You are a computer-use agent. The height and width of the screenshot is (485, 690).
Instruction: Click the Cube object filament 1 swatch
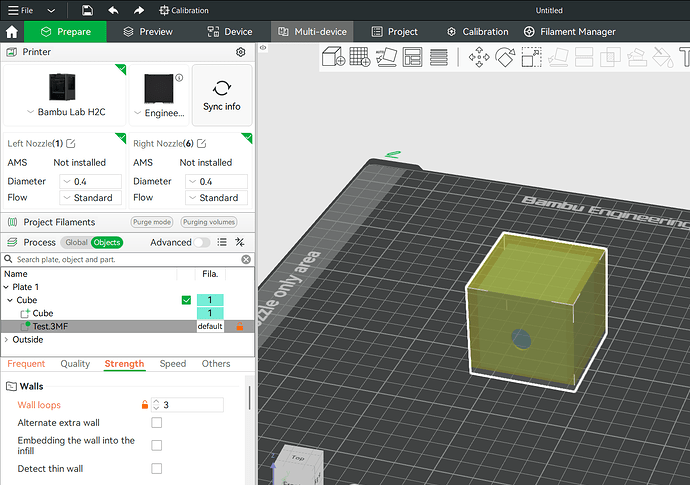(210, 300)
